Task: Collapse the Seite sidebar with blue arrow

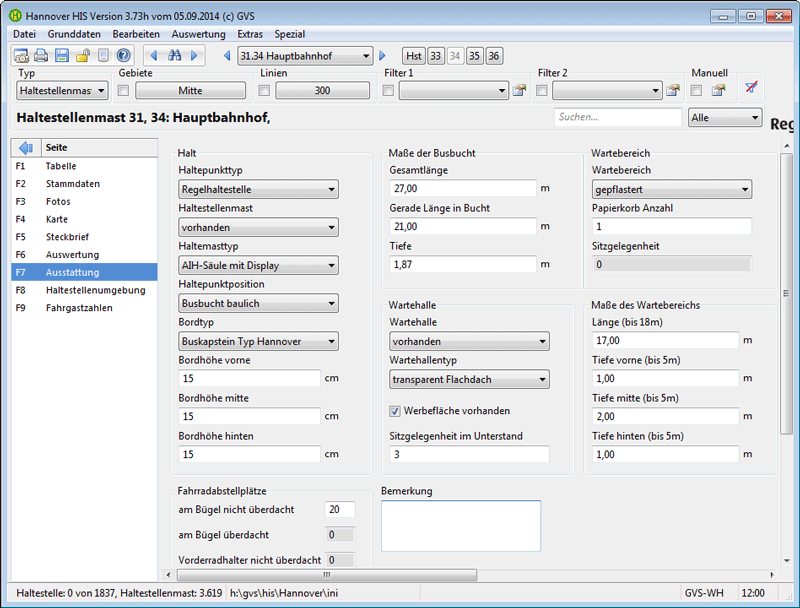Action: tap(26, 147)
